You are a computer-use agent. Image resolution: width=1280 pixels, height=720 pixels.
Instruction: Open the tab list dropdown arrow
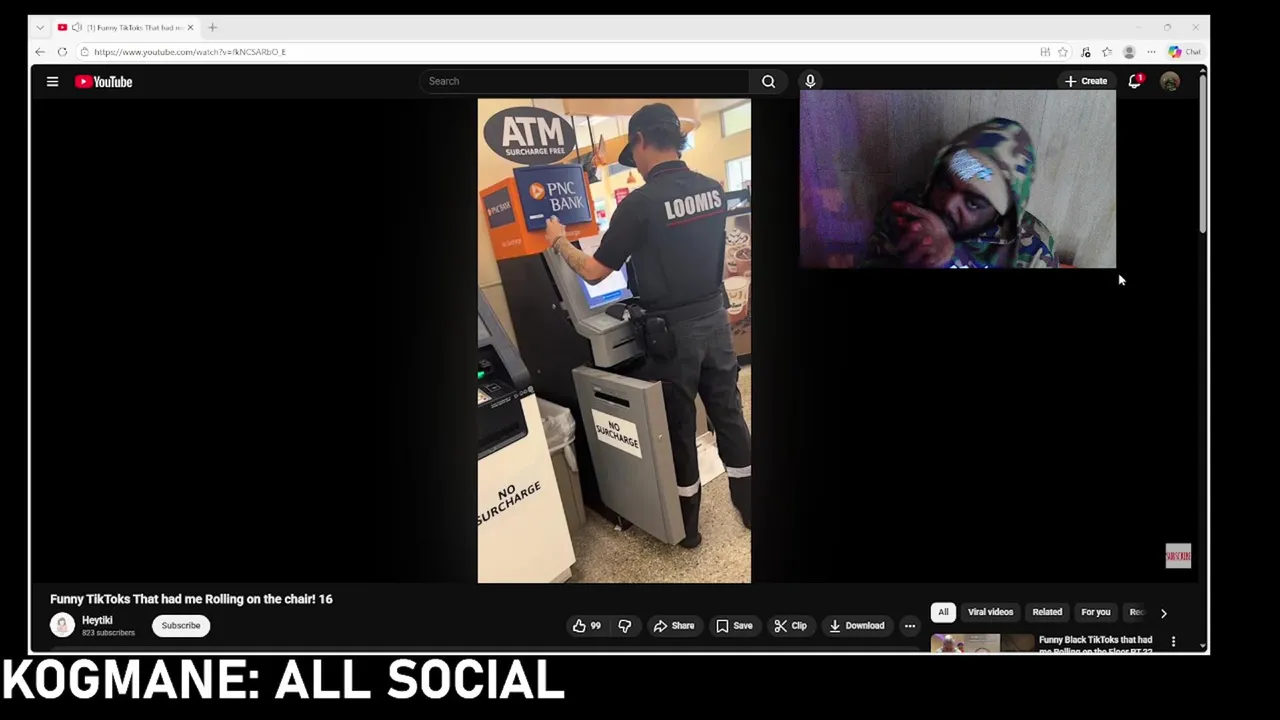coord(40,28)
